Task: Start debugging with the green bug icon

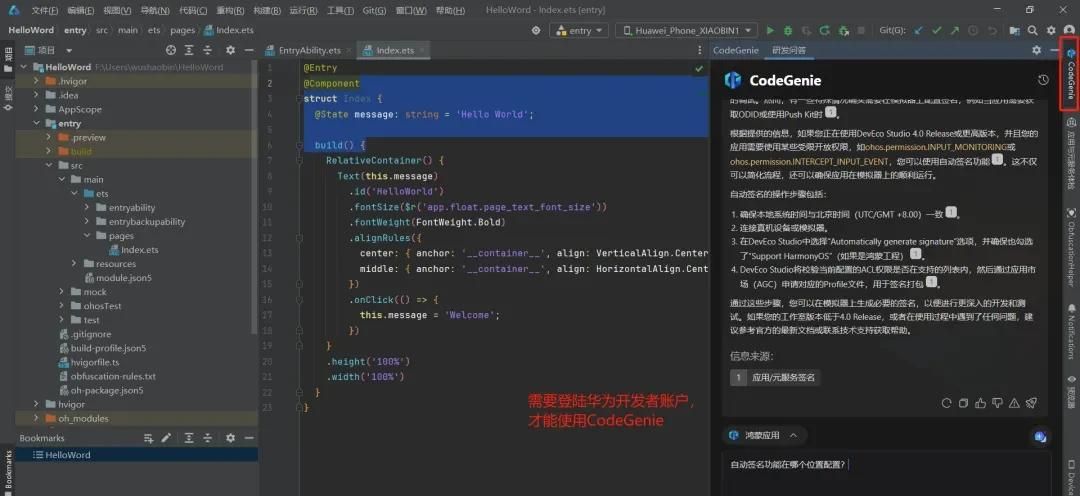Action: point(788,30)
